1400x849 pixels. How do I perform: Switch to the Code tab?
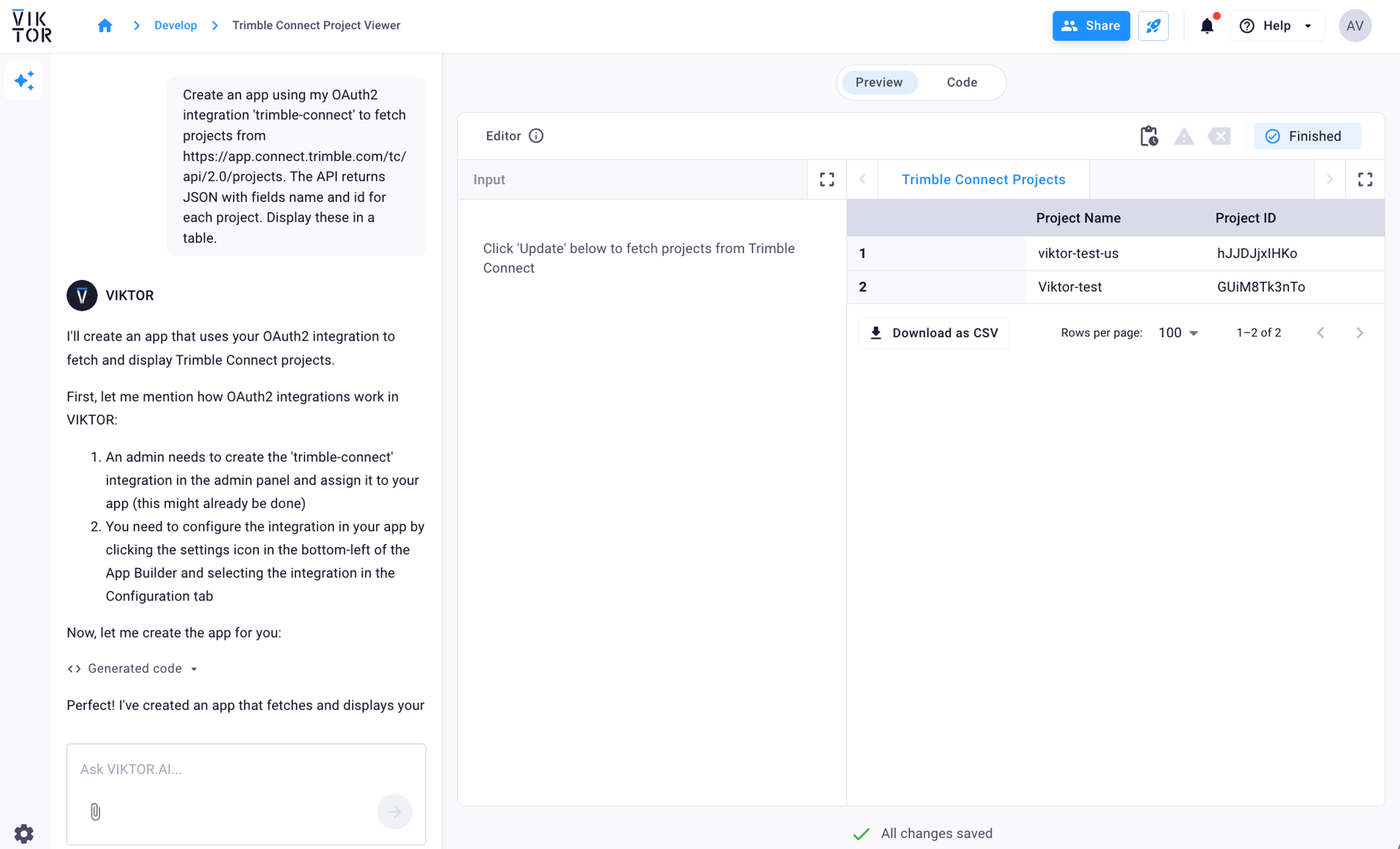pos(962,82)
